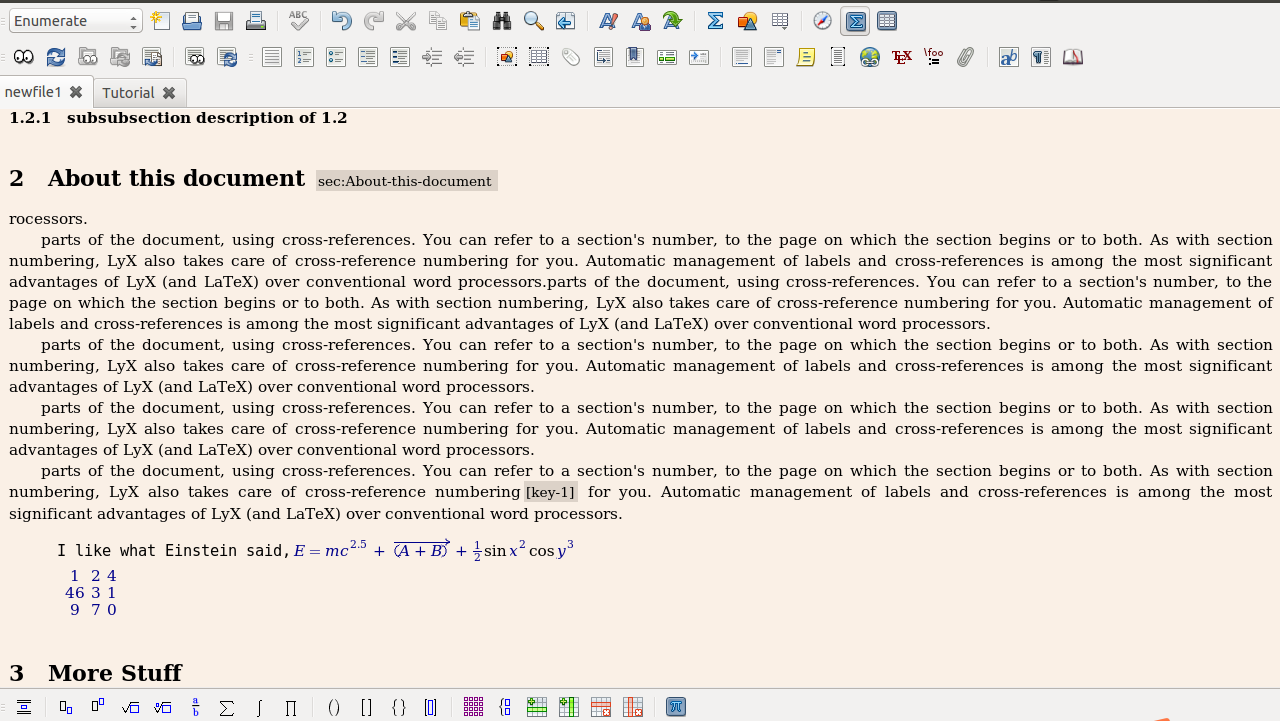Apply itemized bullet list style
This screenshot has height=721, width=1280.
pyautogui.click(x=335, y=57)
